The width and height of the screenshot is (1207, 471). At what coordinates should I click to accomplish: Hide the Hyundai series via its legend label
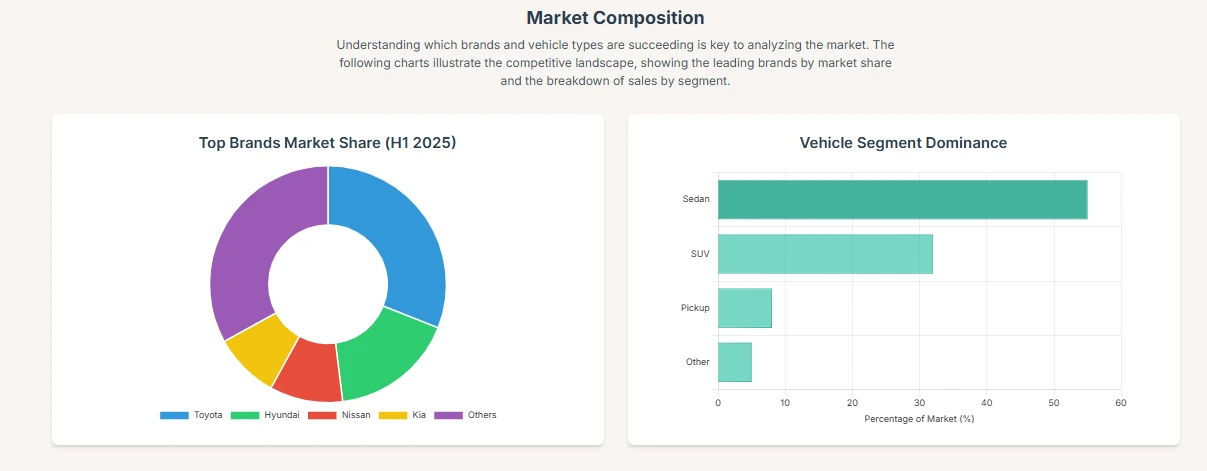281,415
